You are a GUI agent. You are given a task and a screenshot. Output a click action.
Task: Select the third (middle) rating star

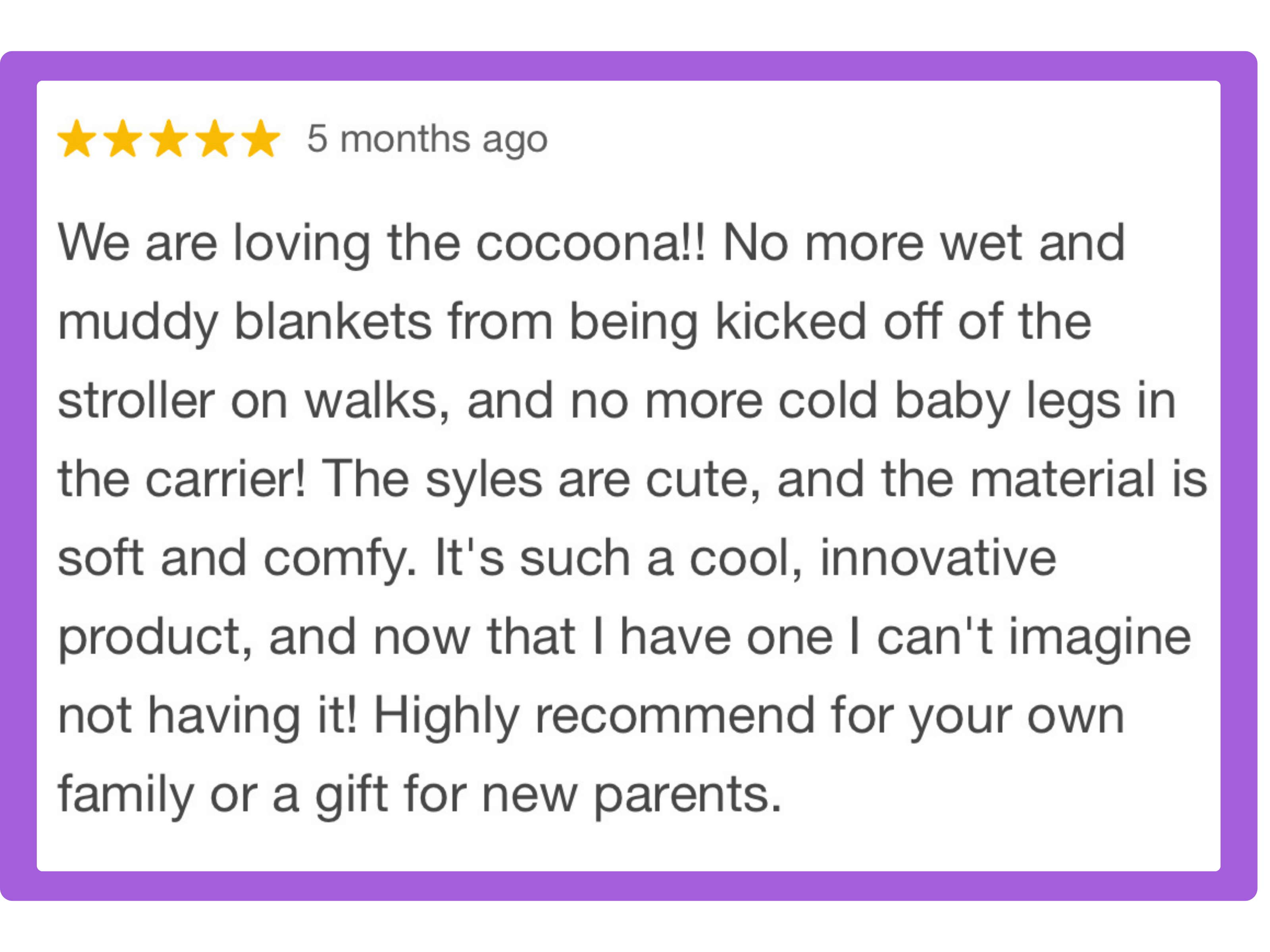tap(169, 139)
